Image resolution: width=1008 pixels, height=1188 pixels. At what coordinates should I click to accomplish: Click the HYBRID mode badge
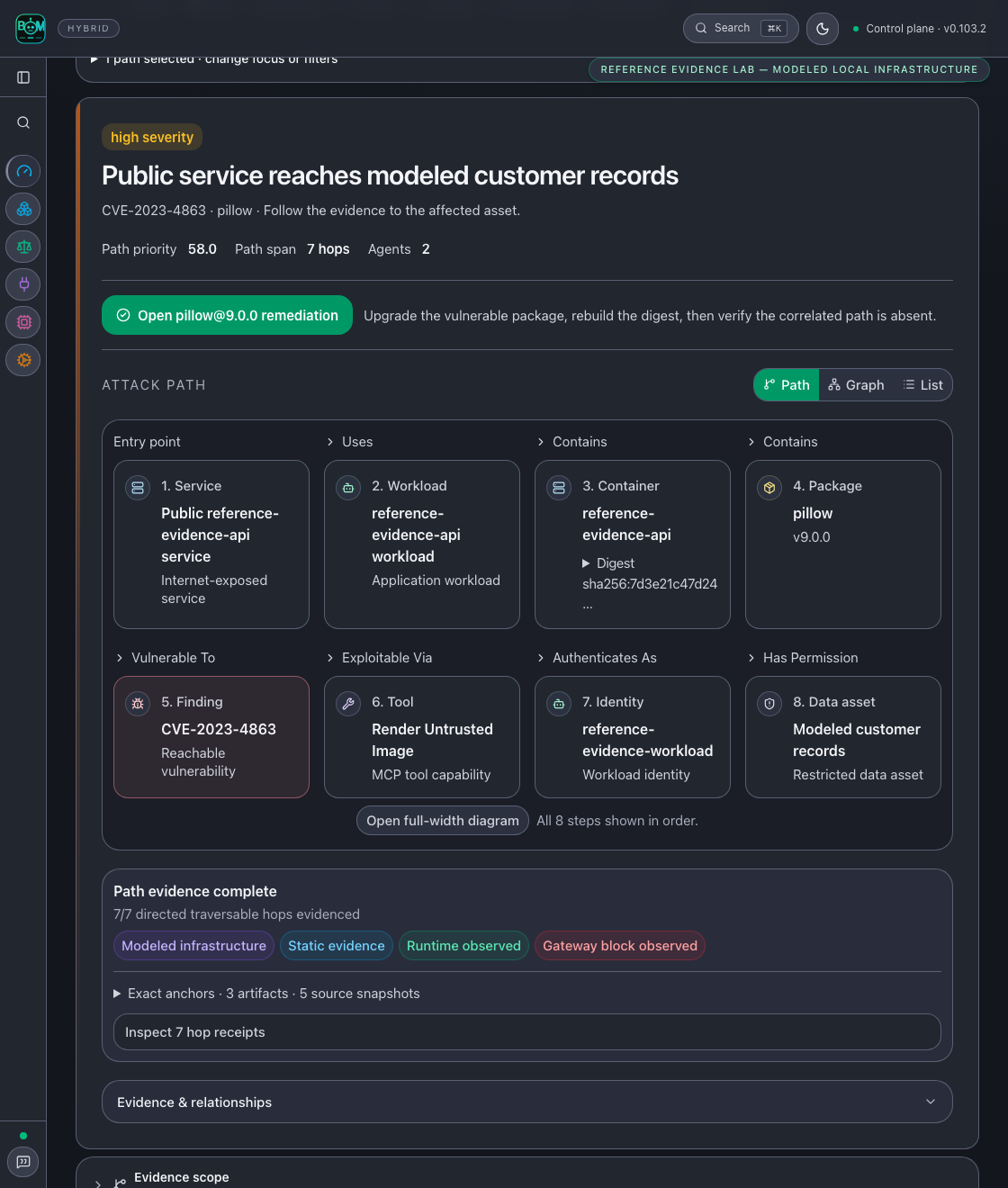pos(88,29)
